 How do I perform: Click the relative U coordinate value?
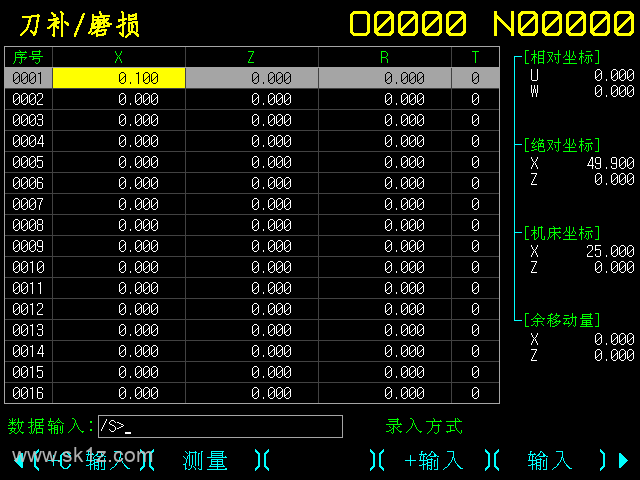click(614, 75)
